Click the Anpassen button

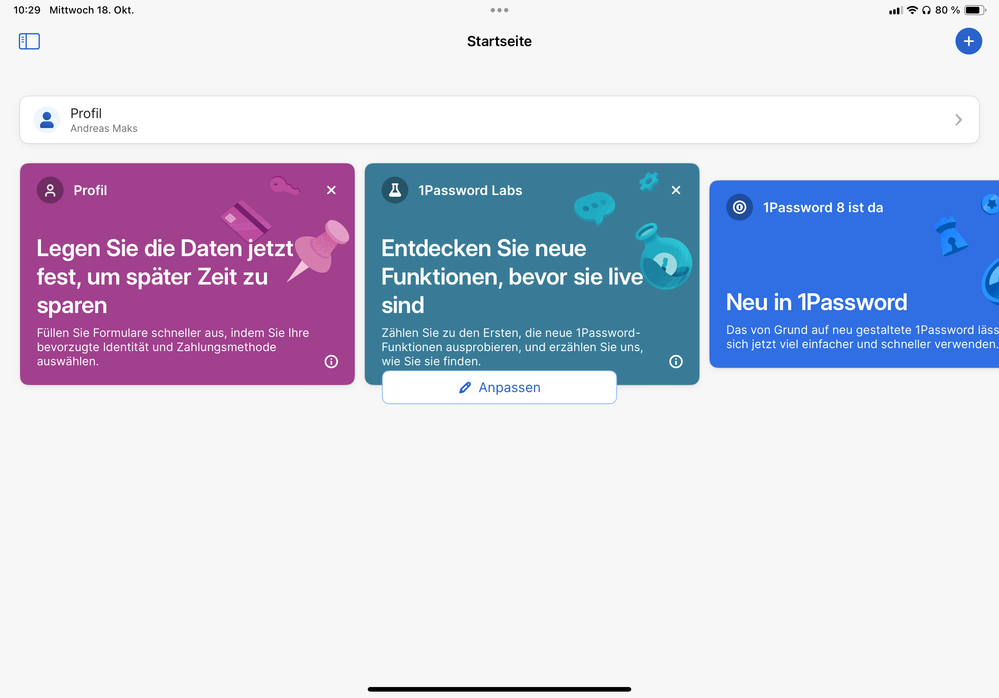(499, 388)
